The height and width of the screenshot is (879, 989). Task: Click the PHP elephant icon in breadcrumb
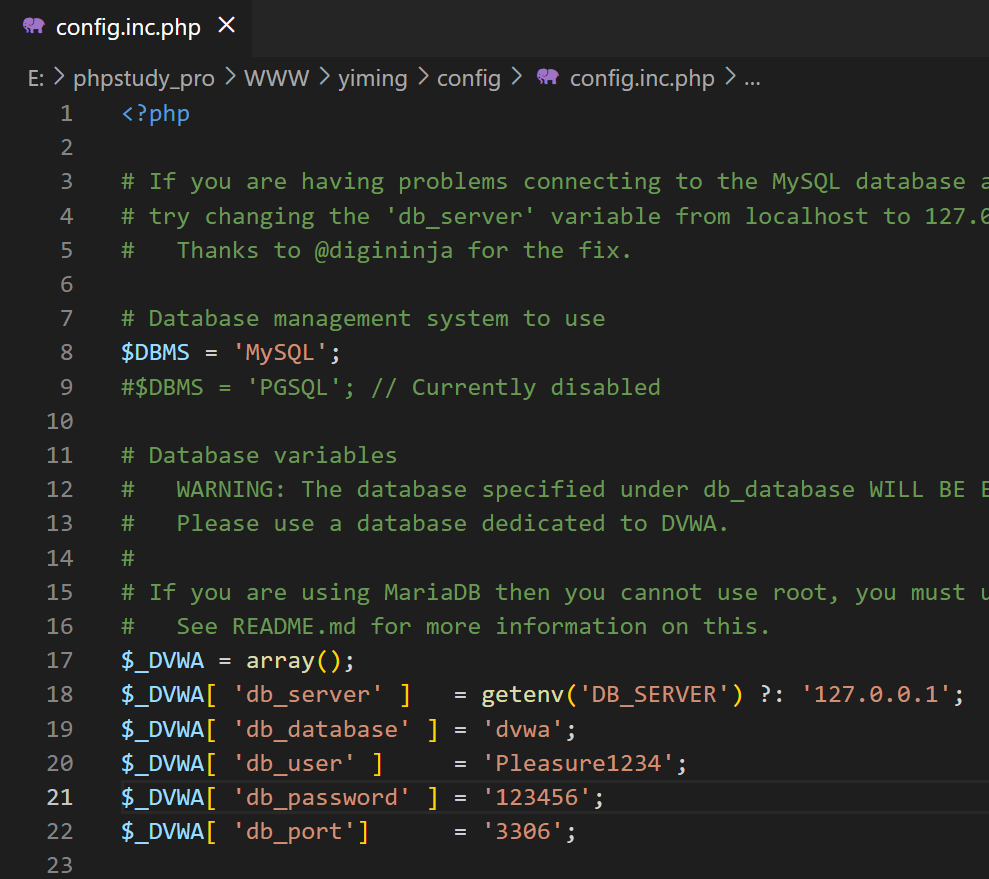[547, 78]
